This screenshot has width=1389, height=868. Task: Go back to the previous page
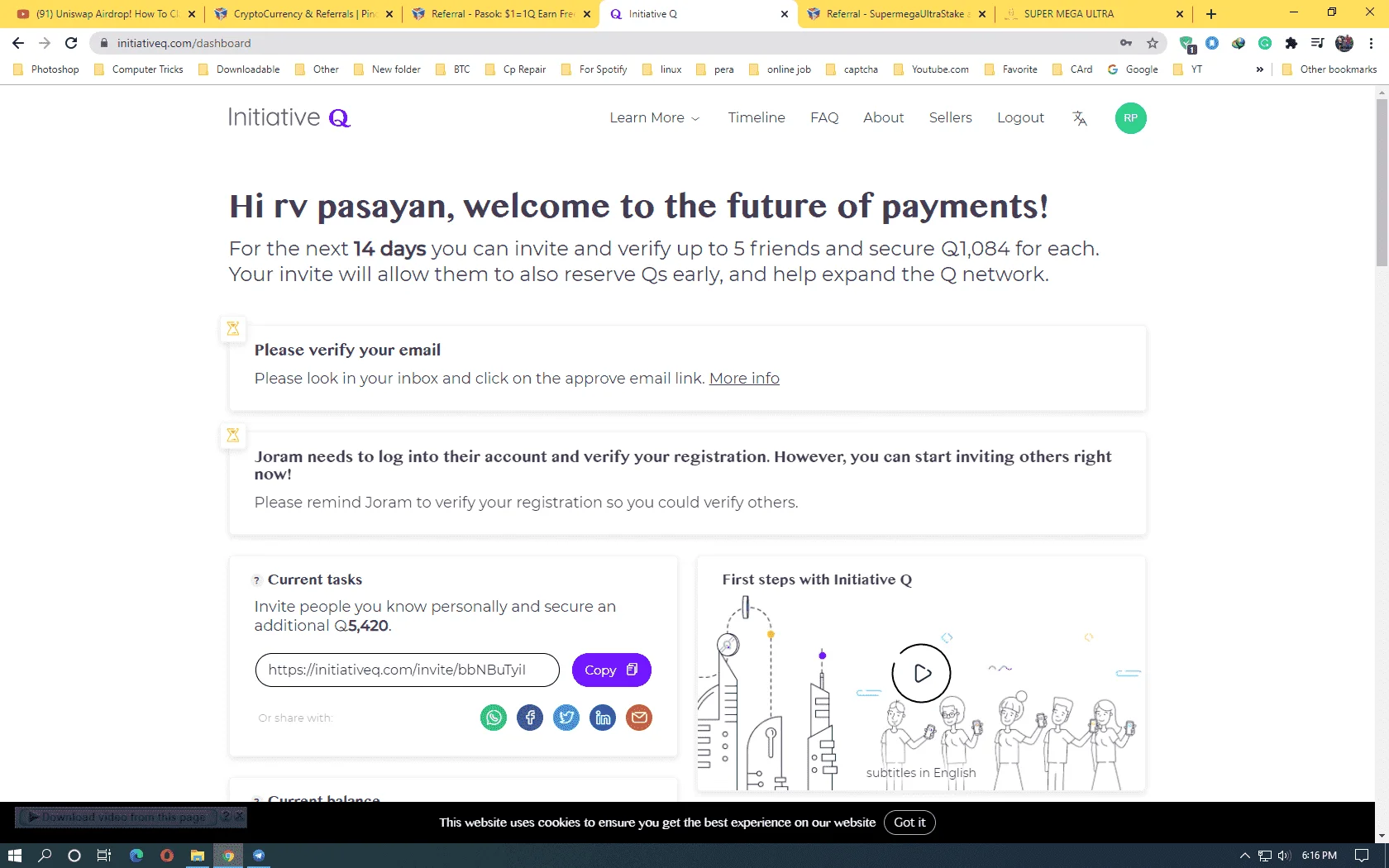coord(18,43)
